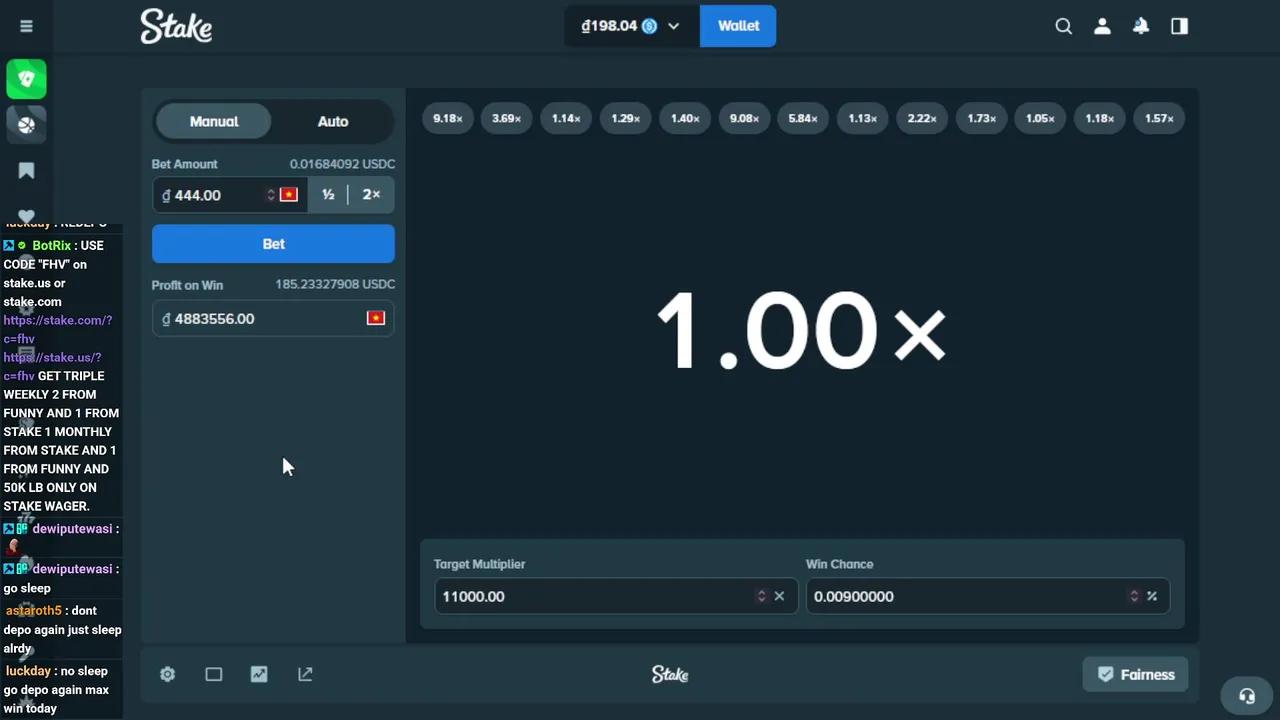Toggle the chat sidebar panel icon
The width and height of the screenshot is (1280, 720).
(x=1180, y=27)
